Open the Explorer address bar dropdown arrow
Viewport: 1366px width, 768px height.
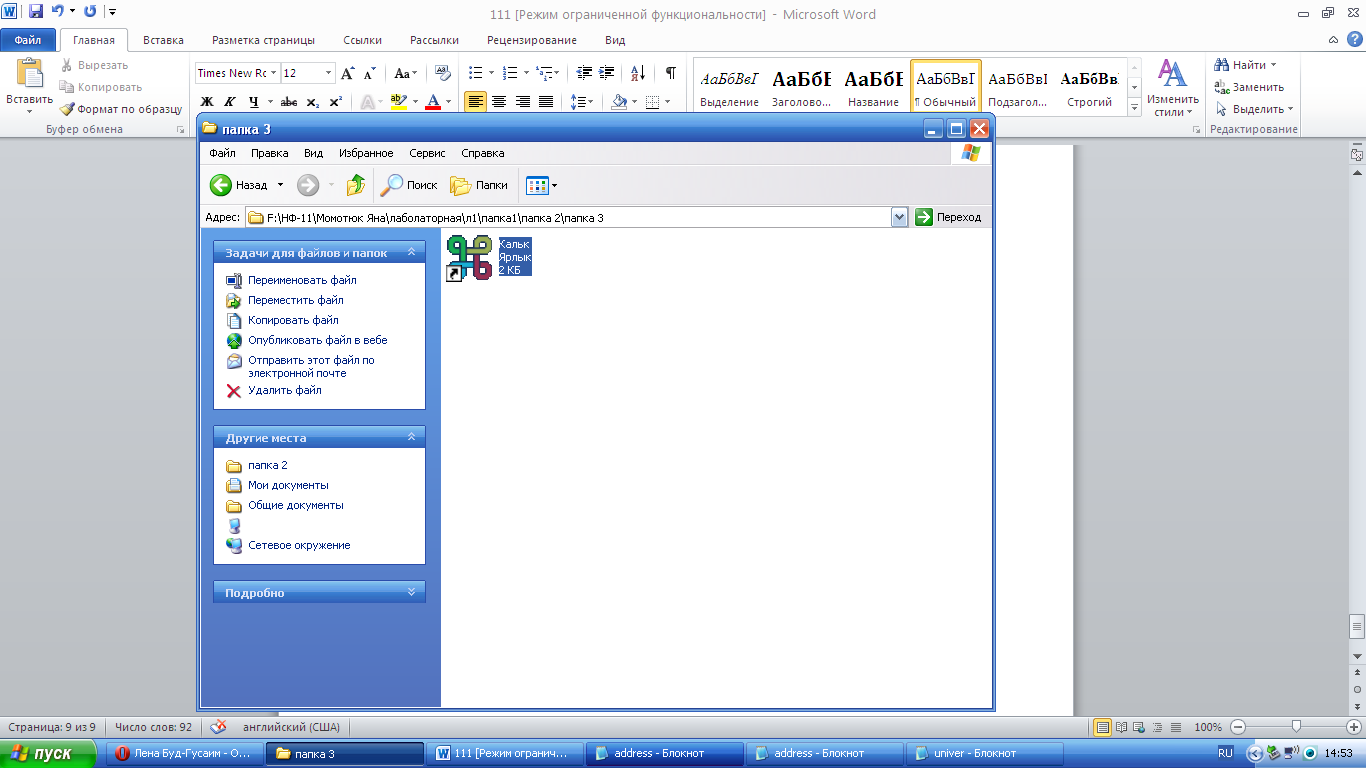(899, 217)
